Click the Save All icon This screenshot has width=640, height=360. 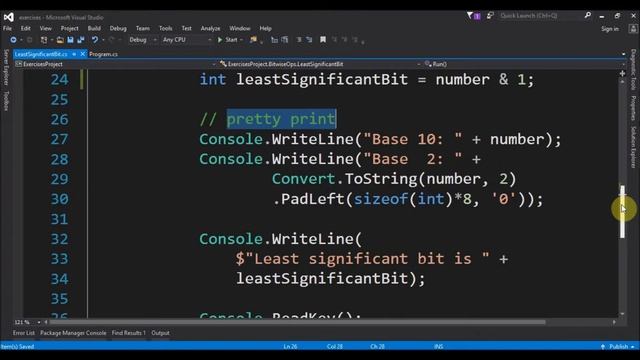coord(81,40)
